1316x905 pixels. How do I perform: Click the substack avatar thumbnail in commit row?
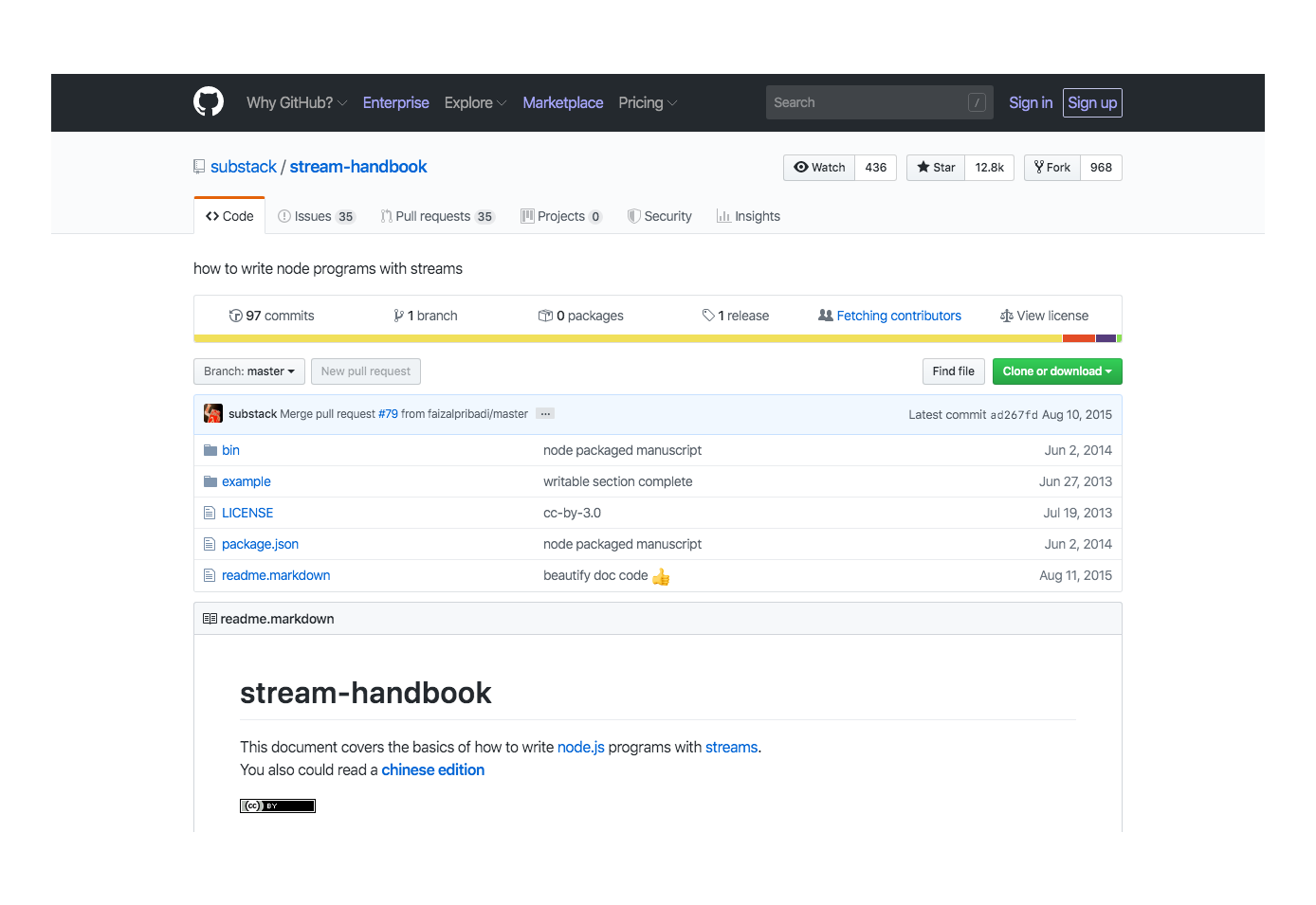pyautogui.click(x=213, y=414)
